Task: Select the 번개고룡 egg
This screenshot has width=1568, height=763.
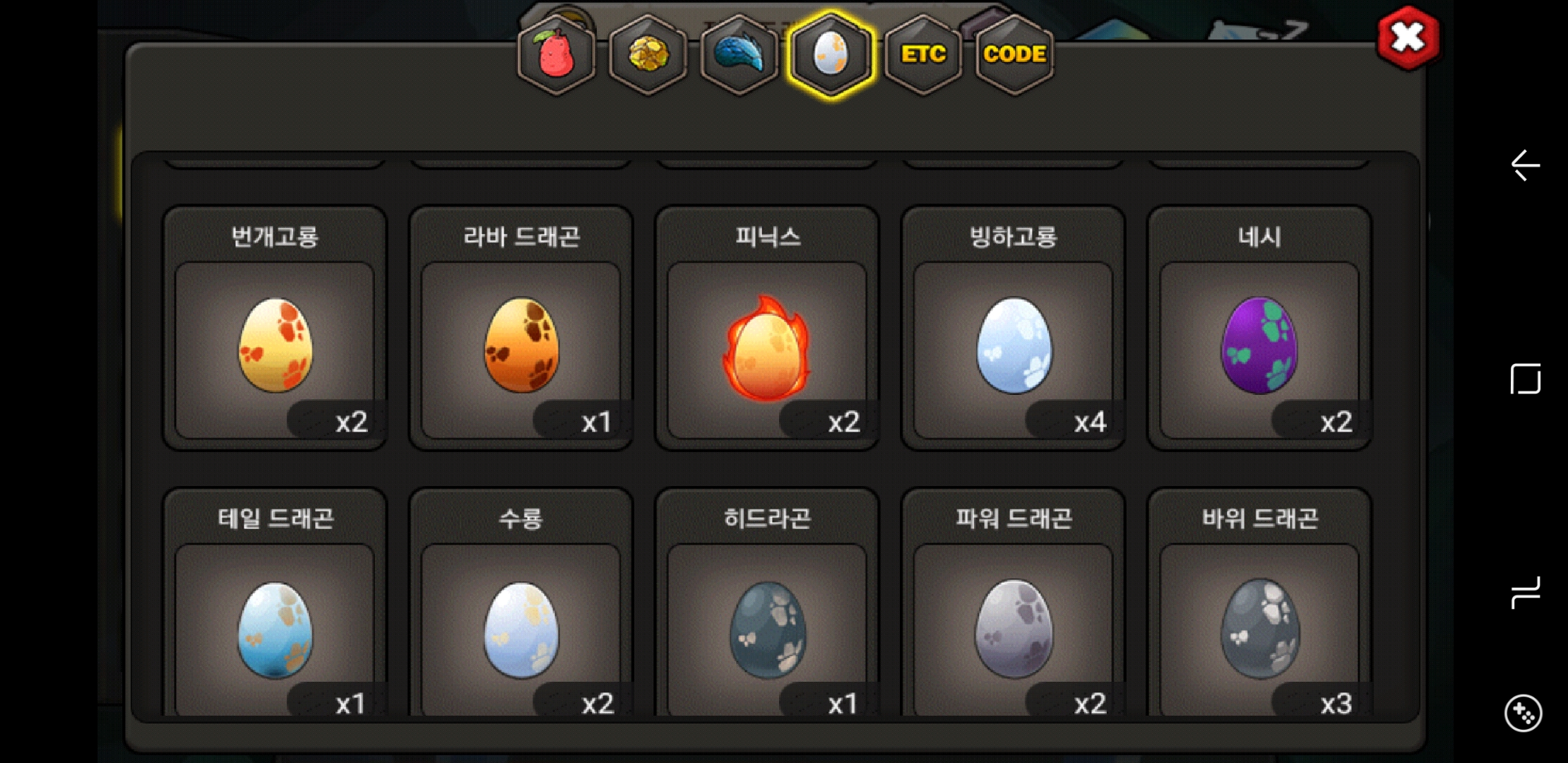Action: pyautogui.click(x=275, y=328)
